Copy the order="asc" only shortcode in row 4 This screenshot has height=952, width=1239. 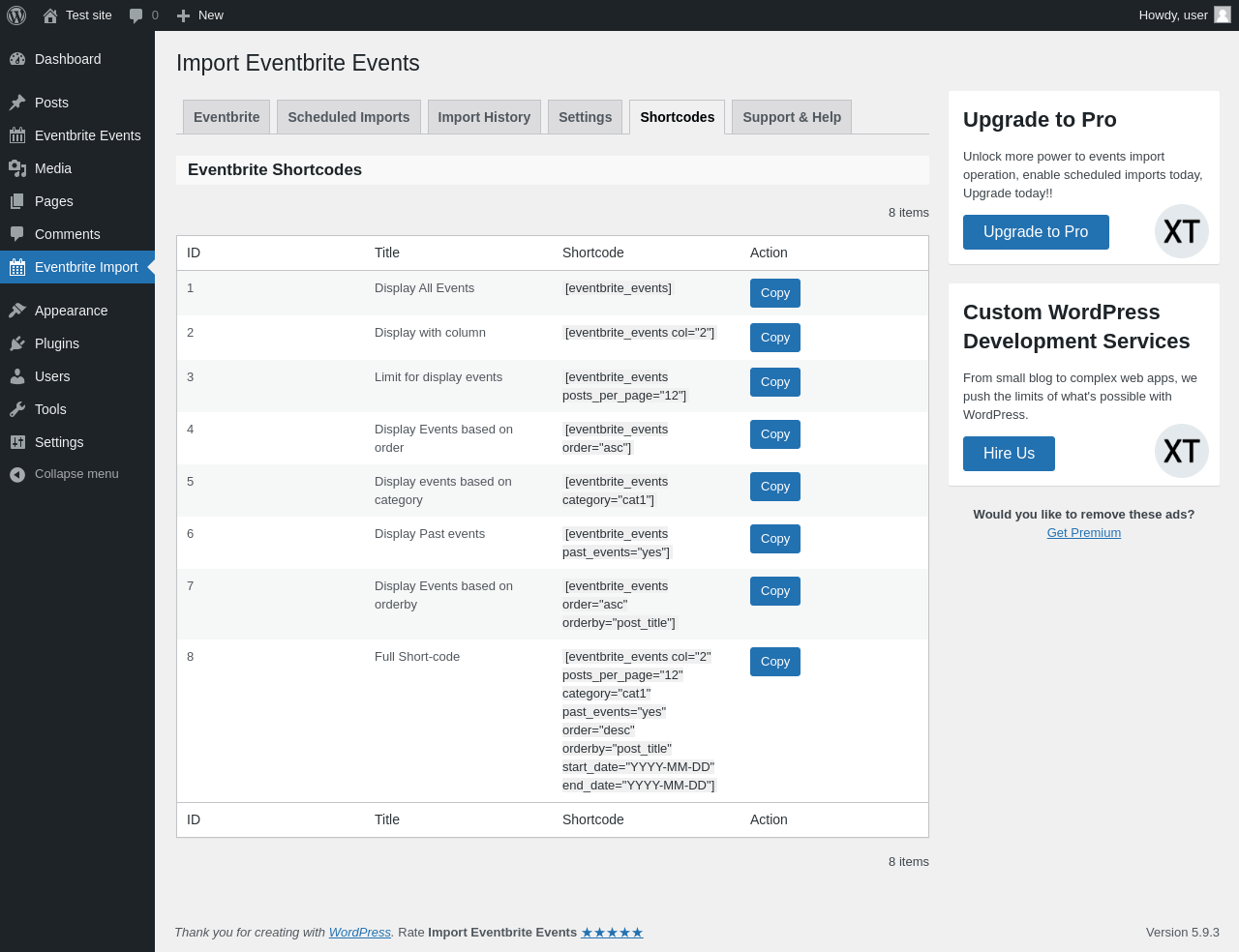(775, 434)
